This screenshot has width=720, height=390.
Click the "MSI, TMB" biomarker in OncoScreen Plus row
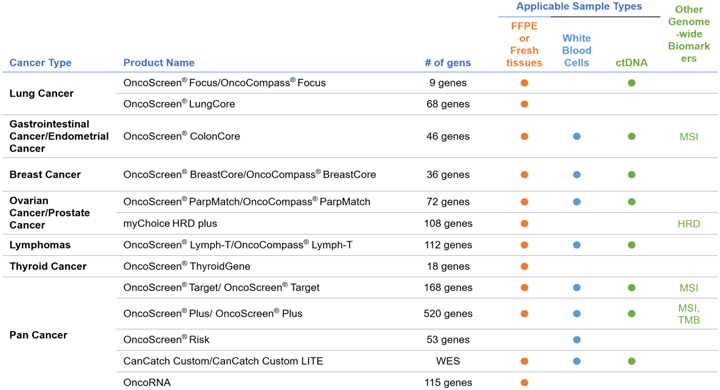pos(689,314)
